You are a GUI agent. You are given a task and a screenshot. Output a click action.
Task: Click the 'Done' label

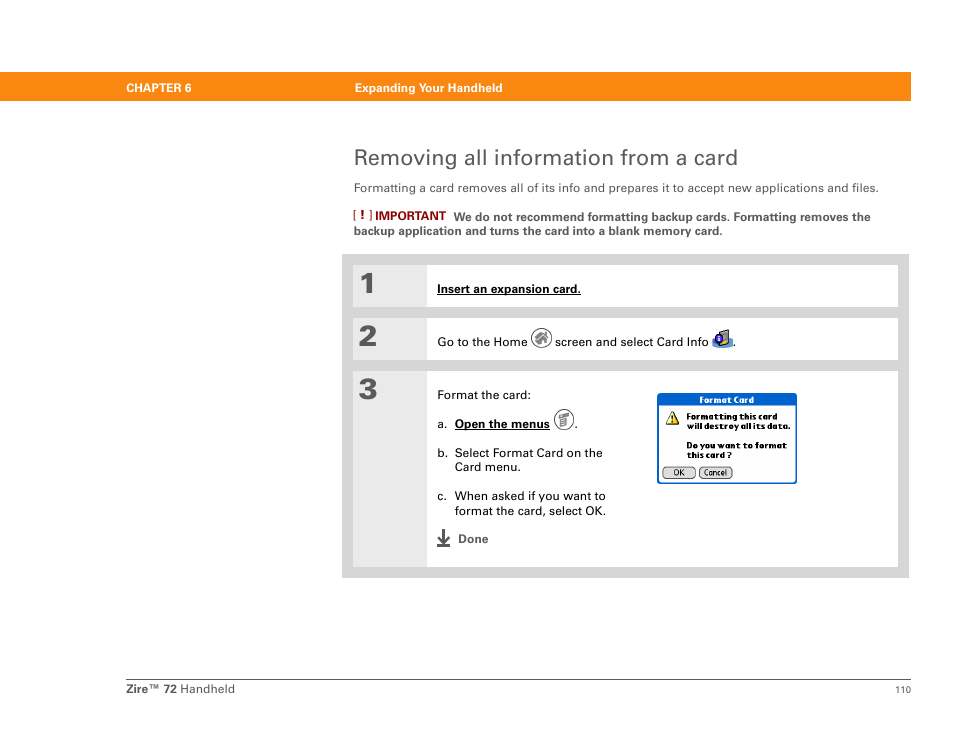(473, 539)
